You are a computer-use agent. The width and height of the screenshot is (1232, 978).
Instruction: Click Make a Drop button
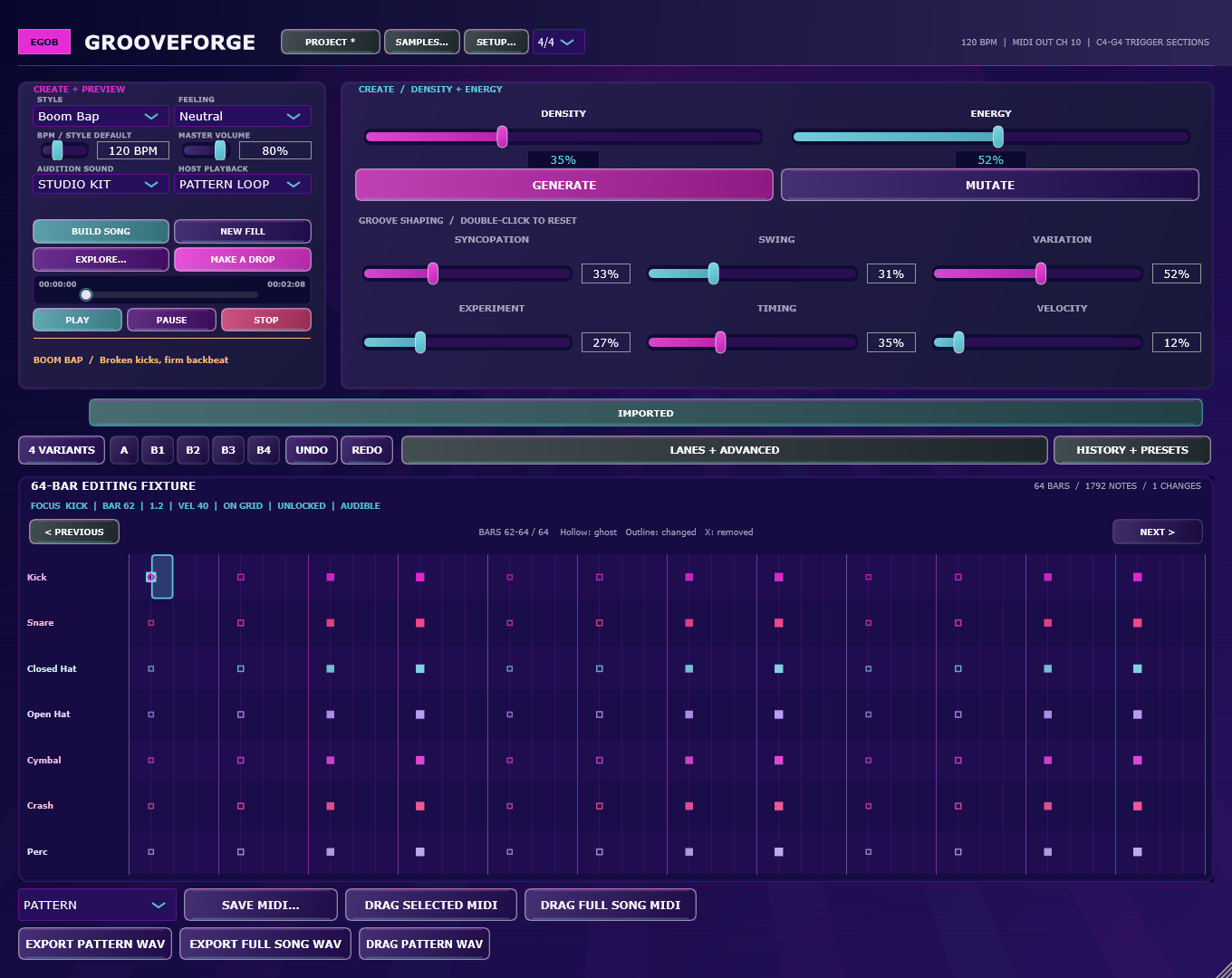[x=243, y=259]
